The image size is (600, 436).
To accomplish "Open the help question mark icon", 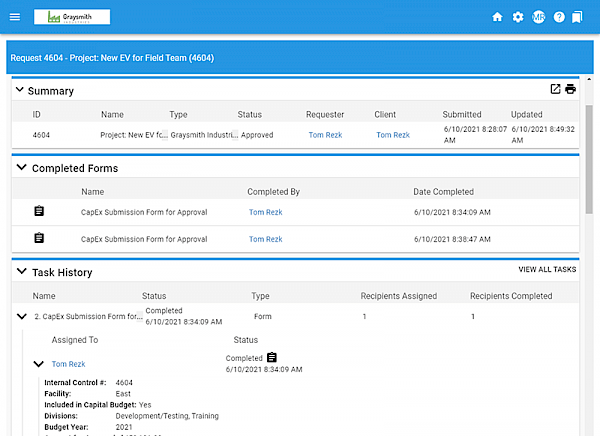I will [x=559, y=17].
